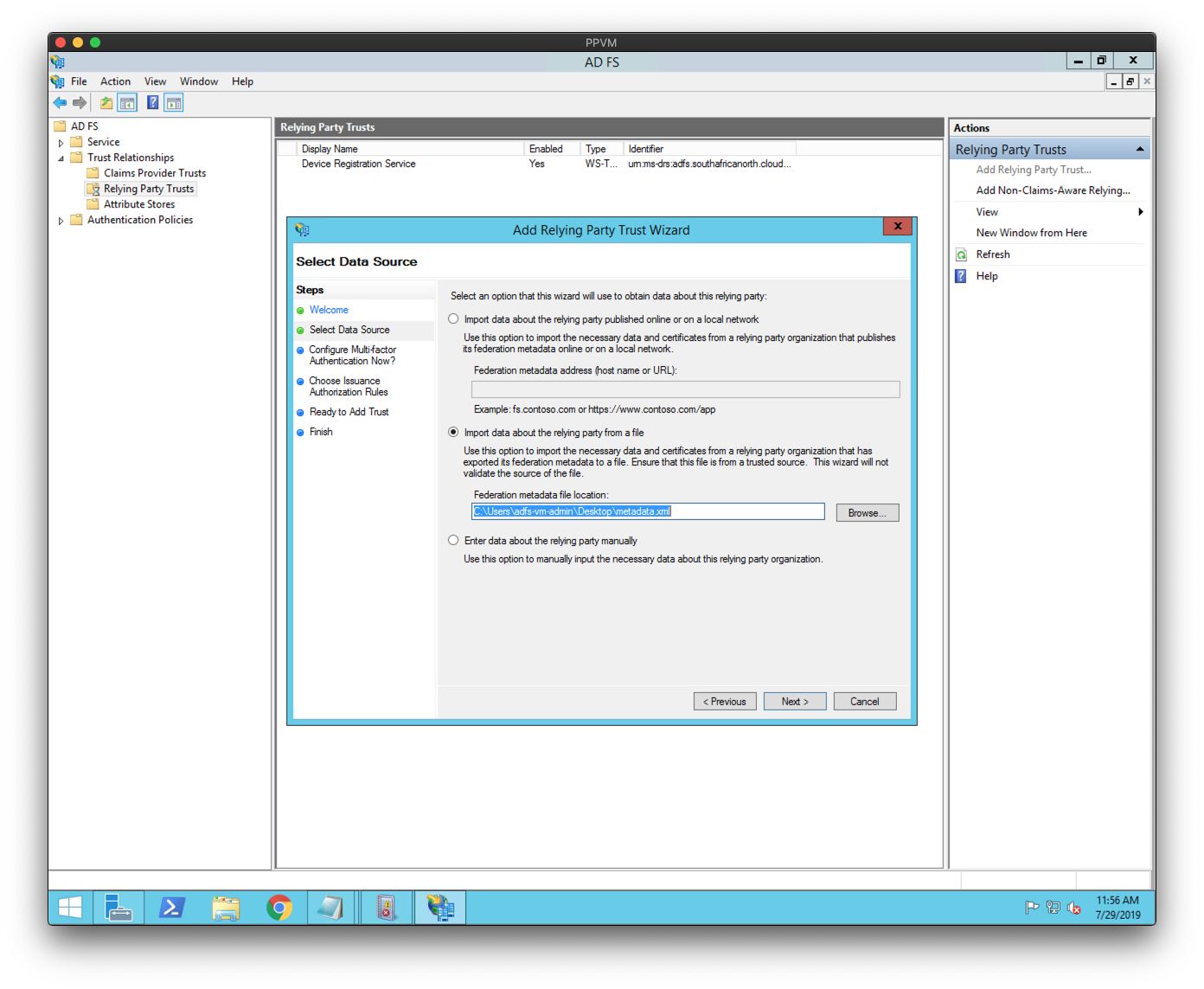Click the muted speaker tray icon
Screen dimensions: 1204x989
click(1074, 908)
